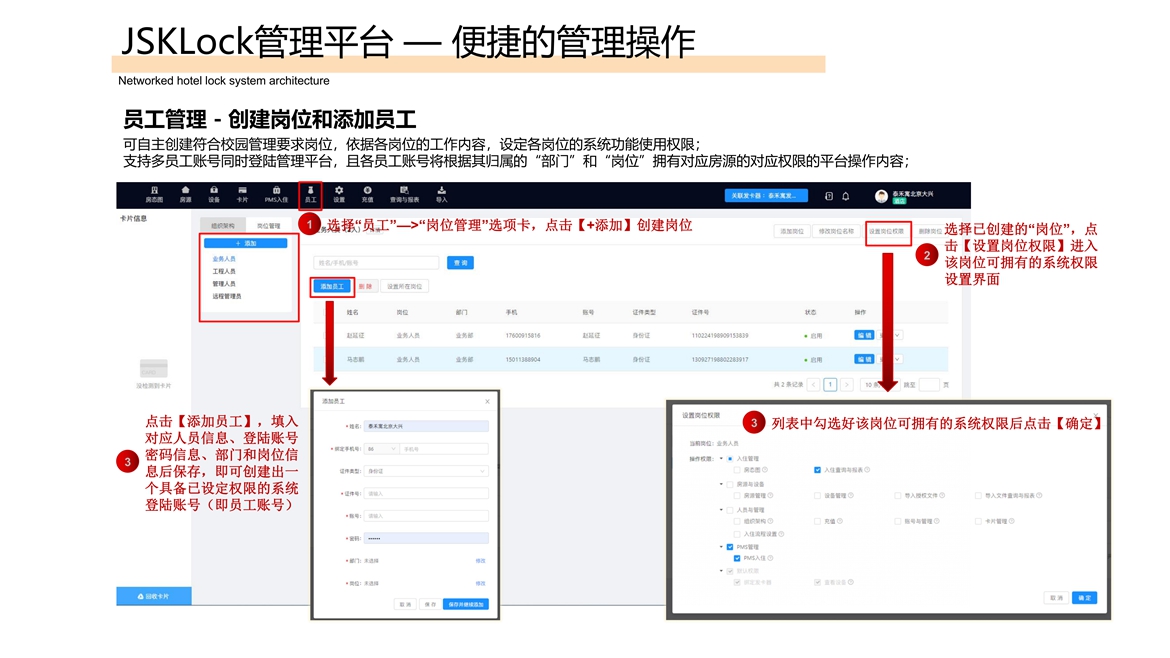The width and height of the screenshot is (1170, 658).
Task: Open the 导入 import icon
Action: pos(441,194)
